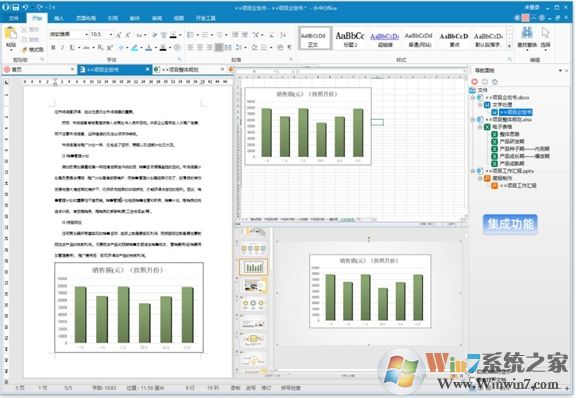This screenshot has height=398, width=575.
Task: Open the navigation panel header dropdown arrow
Action: coord(560,70)
